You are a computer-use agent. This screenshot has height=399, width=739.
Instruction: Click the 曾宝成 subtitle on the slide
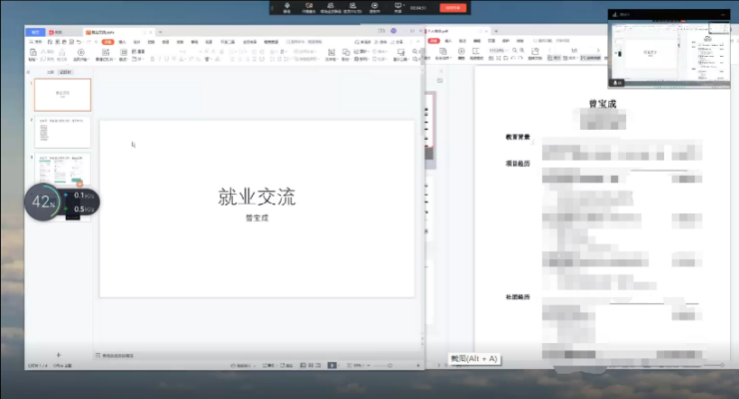point(257,218)
